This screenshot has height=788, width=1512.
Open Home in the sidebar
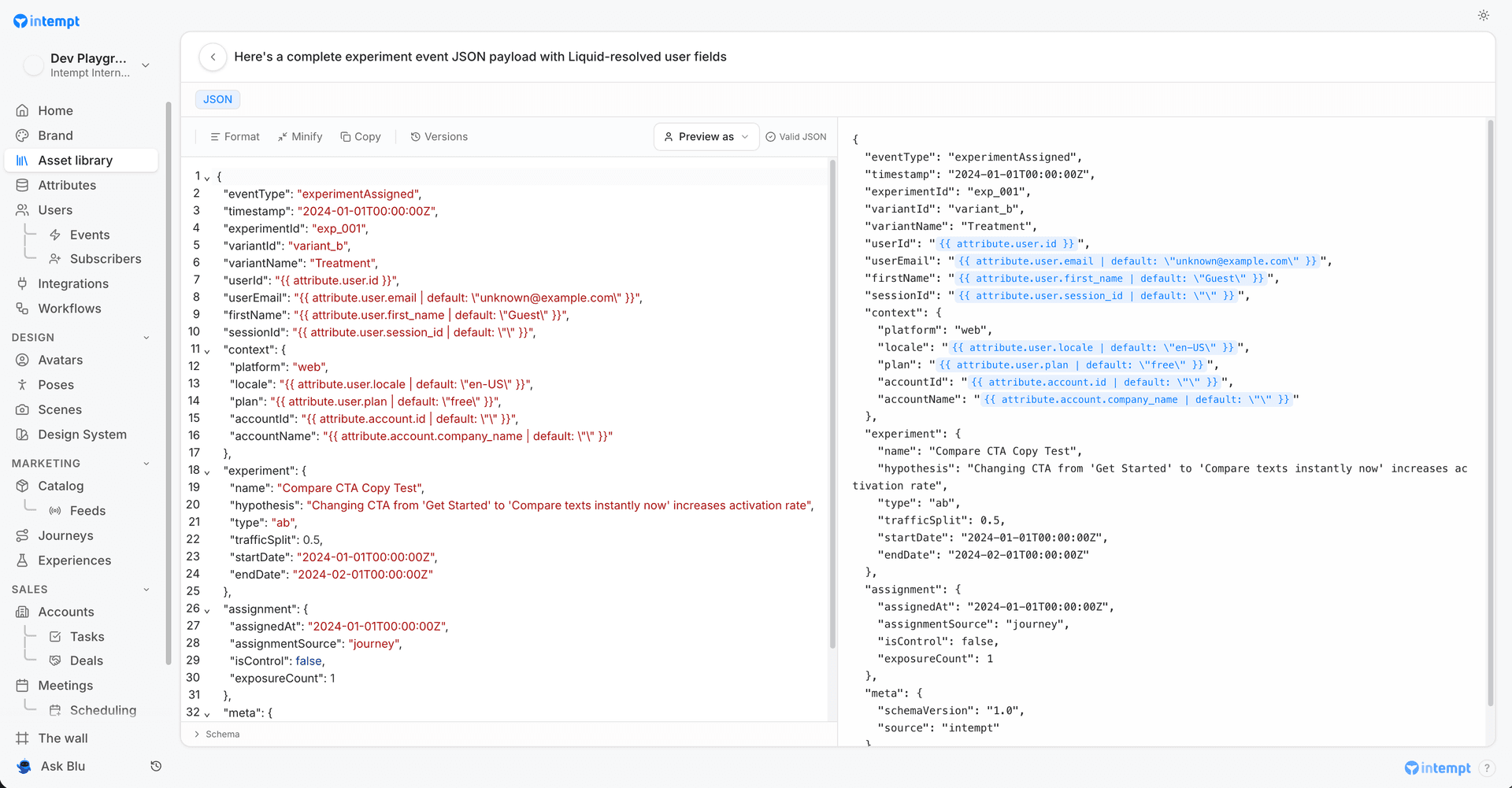tap(81, 111)
